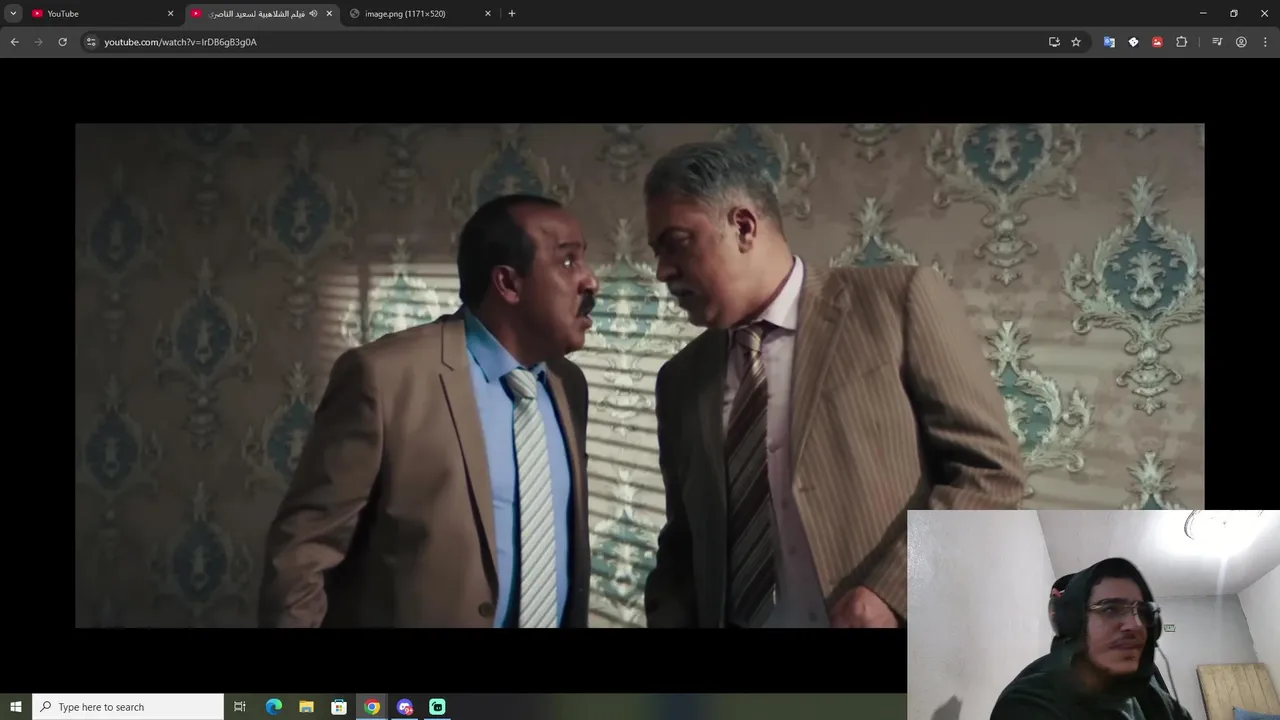Open the Windows Start menu
The width and height of the screenshot is (1280, 720).
tap(16, 707)
